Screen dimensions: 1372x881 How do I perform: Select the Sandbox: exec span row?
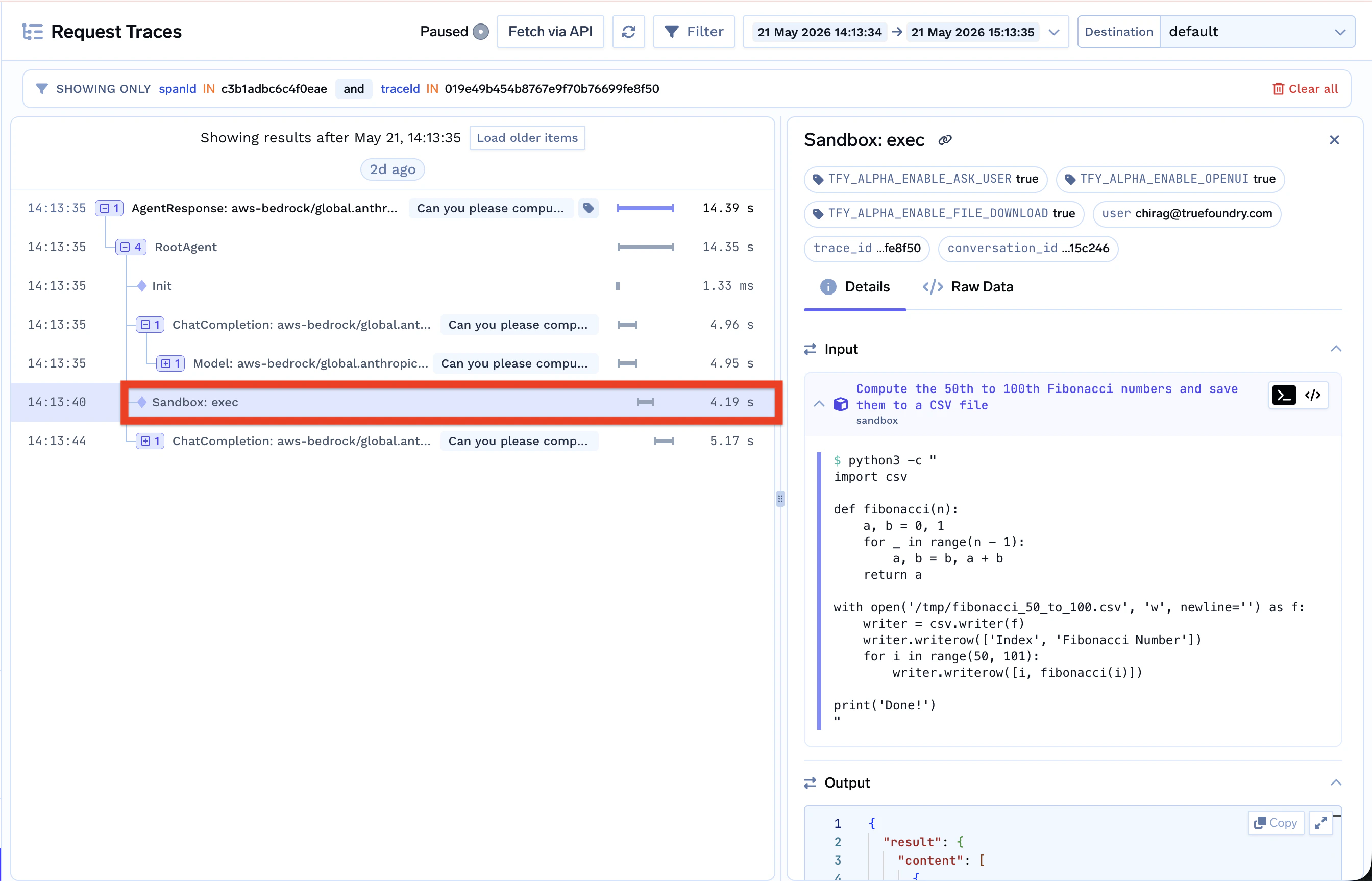(393, 402)
